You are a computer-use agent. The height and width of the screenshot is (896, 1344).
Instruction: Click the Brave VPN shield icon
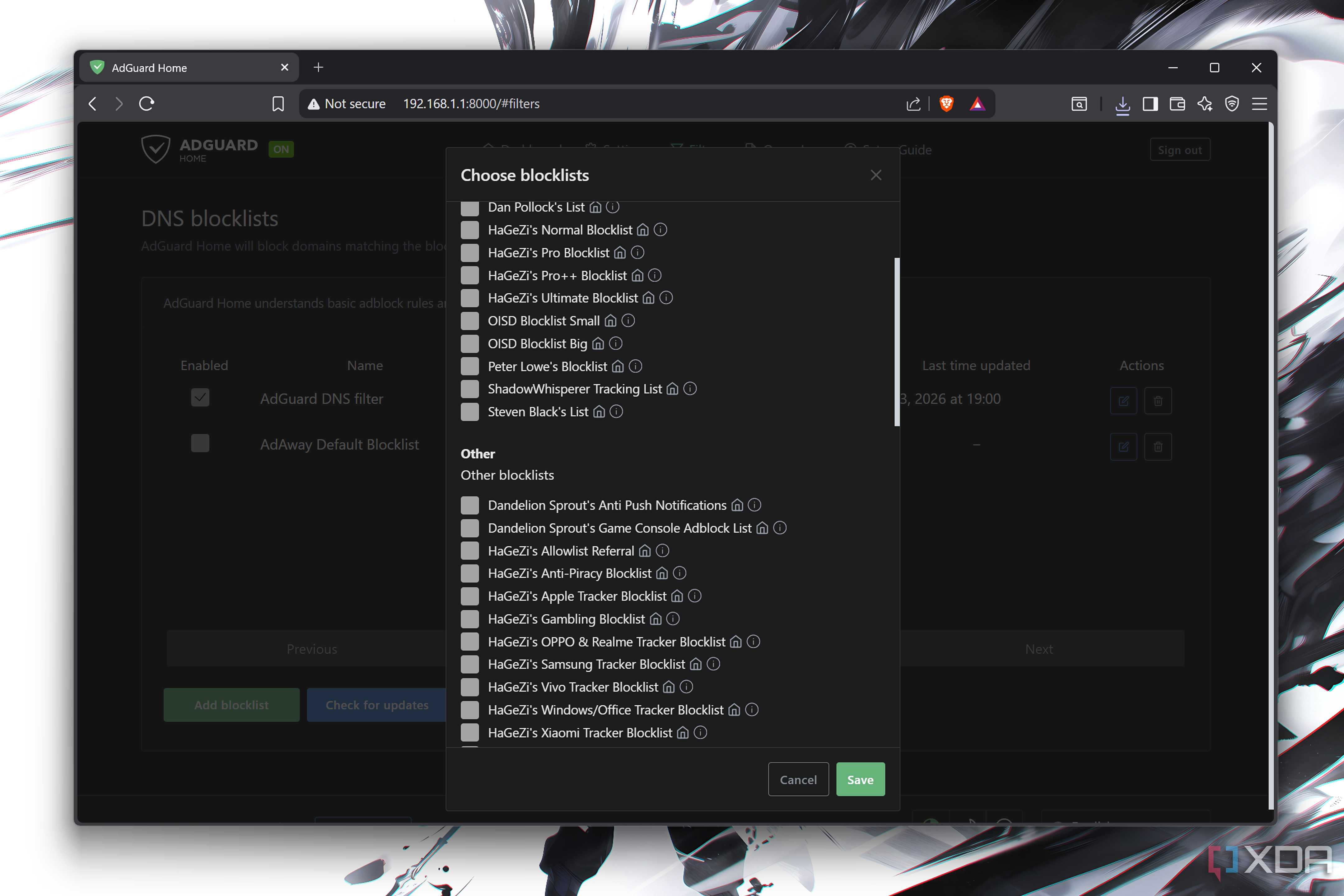[1232, 103]
